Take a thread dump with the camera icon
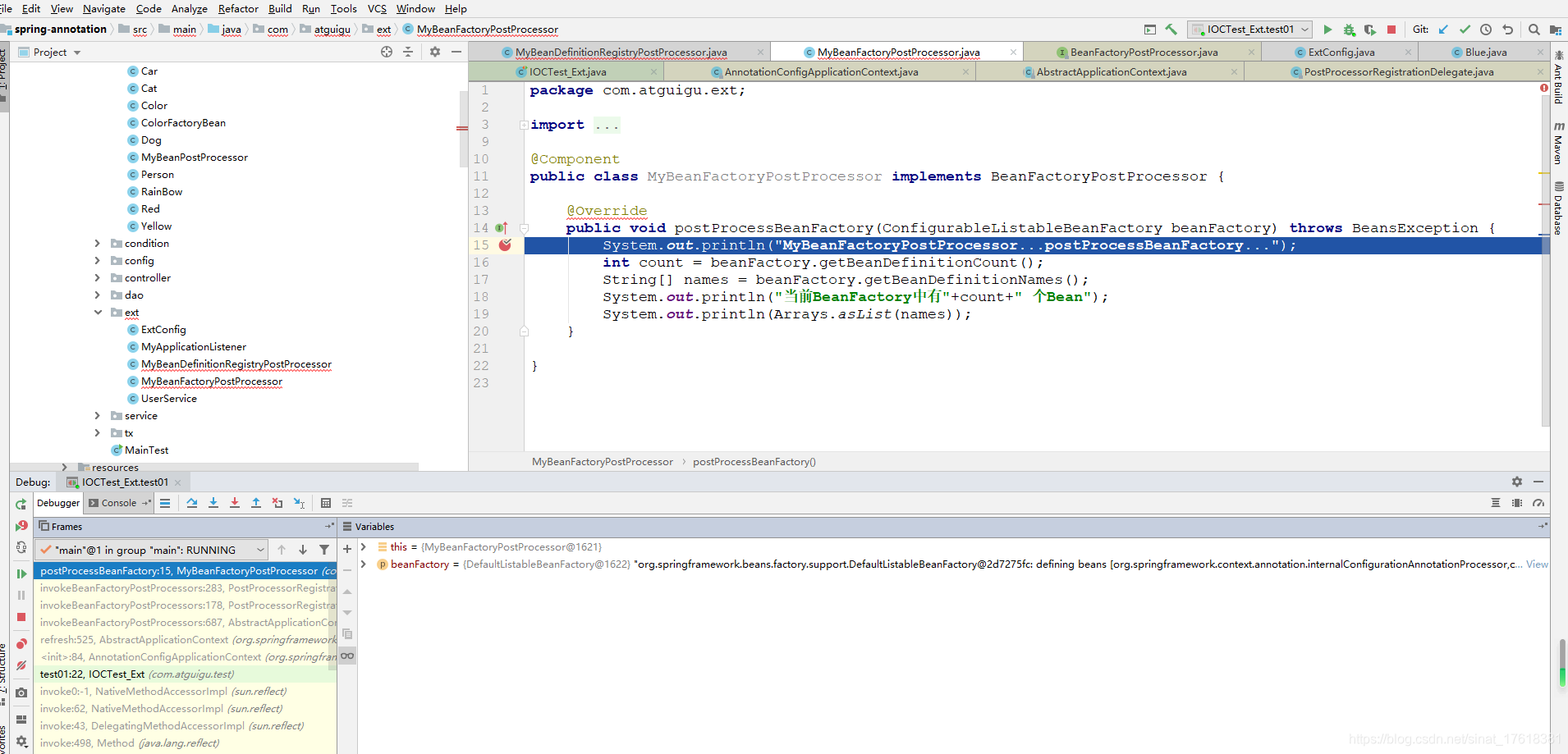The height and width of the screenshot is (754, 1568). (x=21, y=692)
